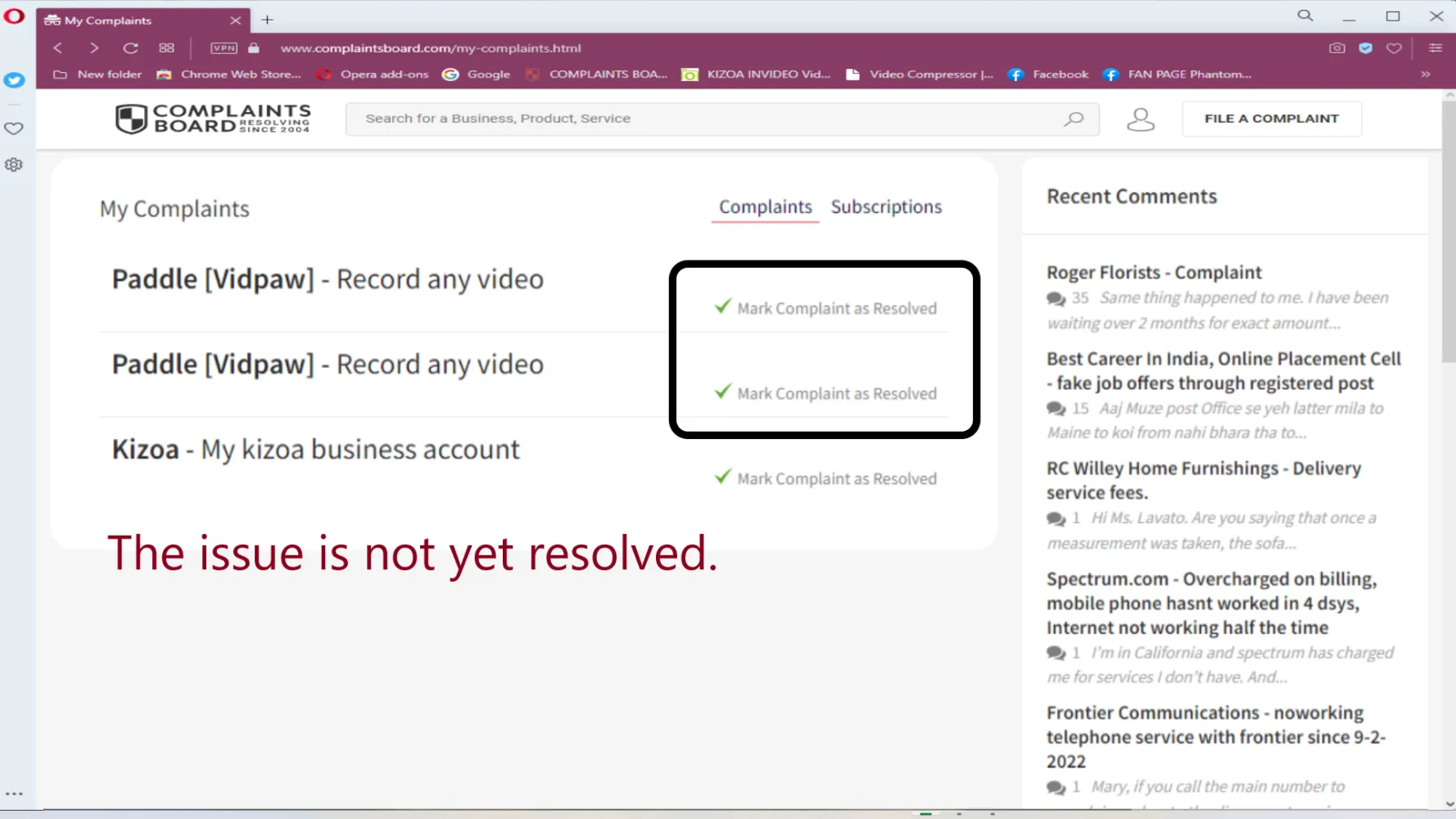Click the page vertical scrollbar thumb

[x=1449, y=231]
